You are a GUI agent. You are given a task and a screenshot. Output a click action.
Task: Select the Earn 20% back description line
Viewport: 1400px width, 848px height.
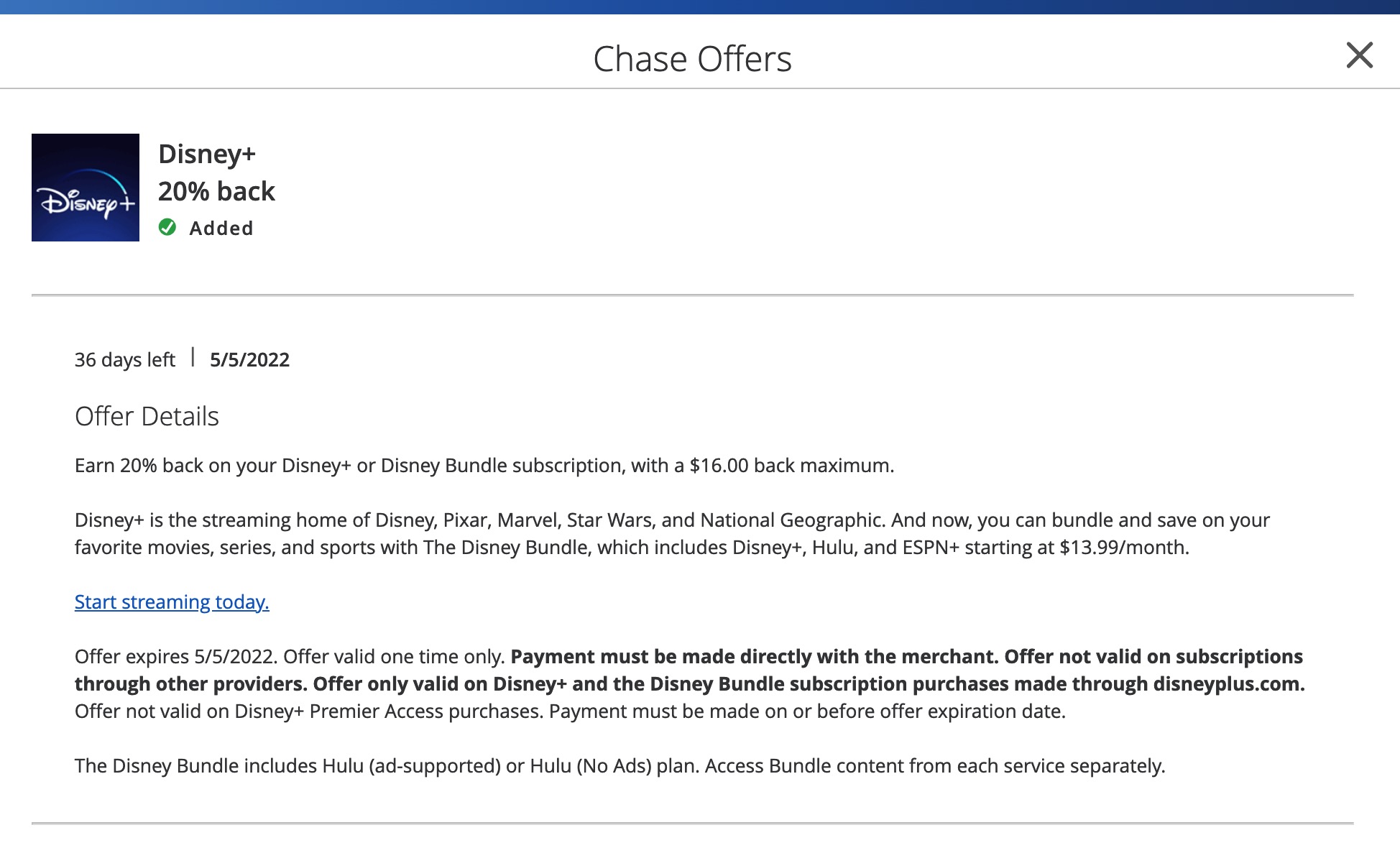pyautogui.click(x=483, y=465)
